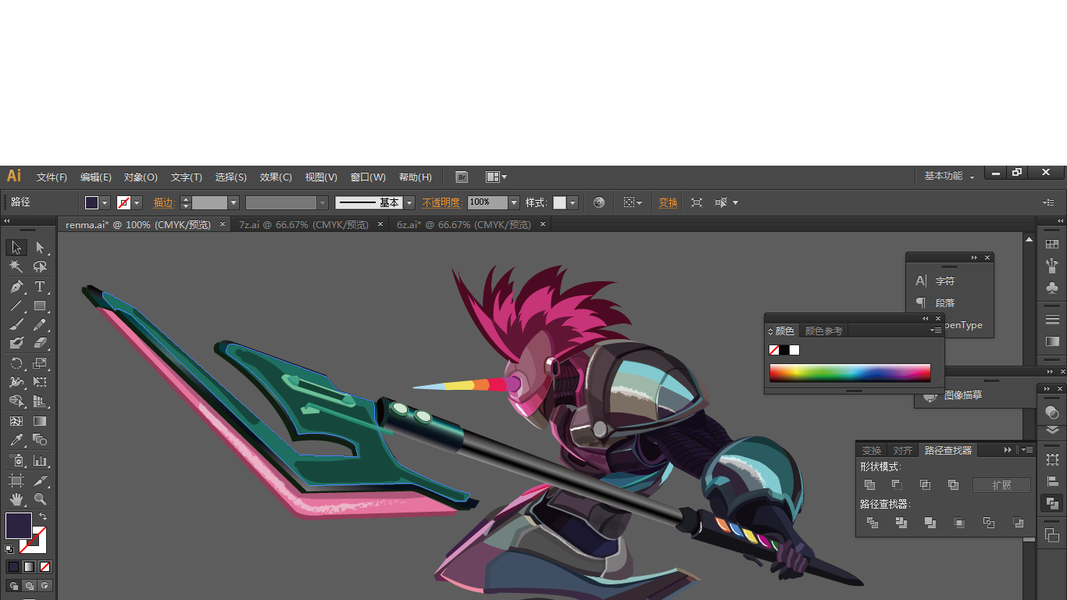This screenshot has height=600, width=1067.
Task: Swap fill and stroke colors arrow
Action: [x=43, y=517]
